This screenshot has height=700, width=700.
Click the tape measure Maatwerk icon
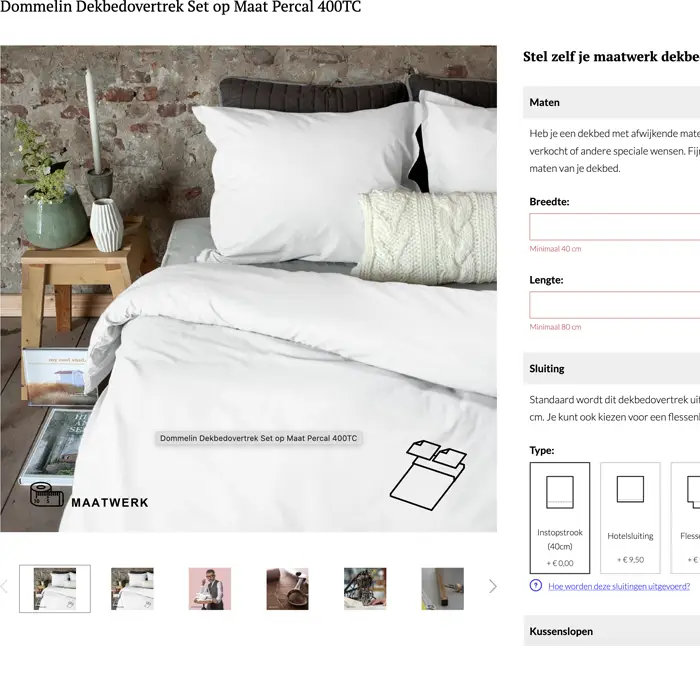coord(46,494)
